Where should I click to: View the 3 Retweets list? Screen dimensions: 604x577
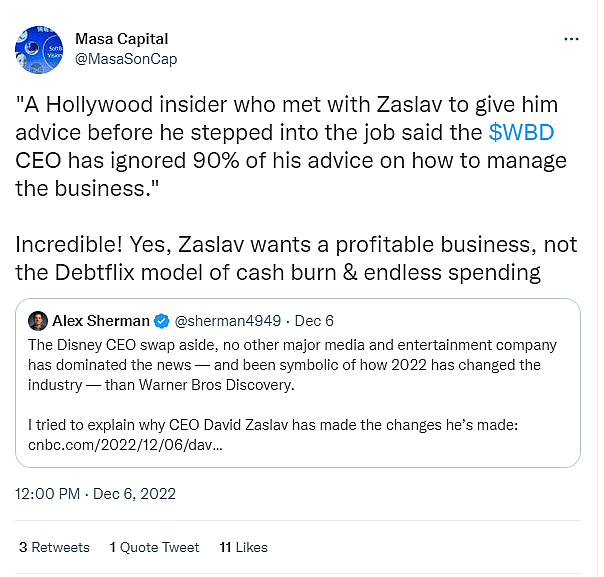pos(54,547)
